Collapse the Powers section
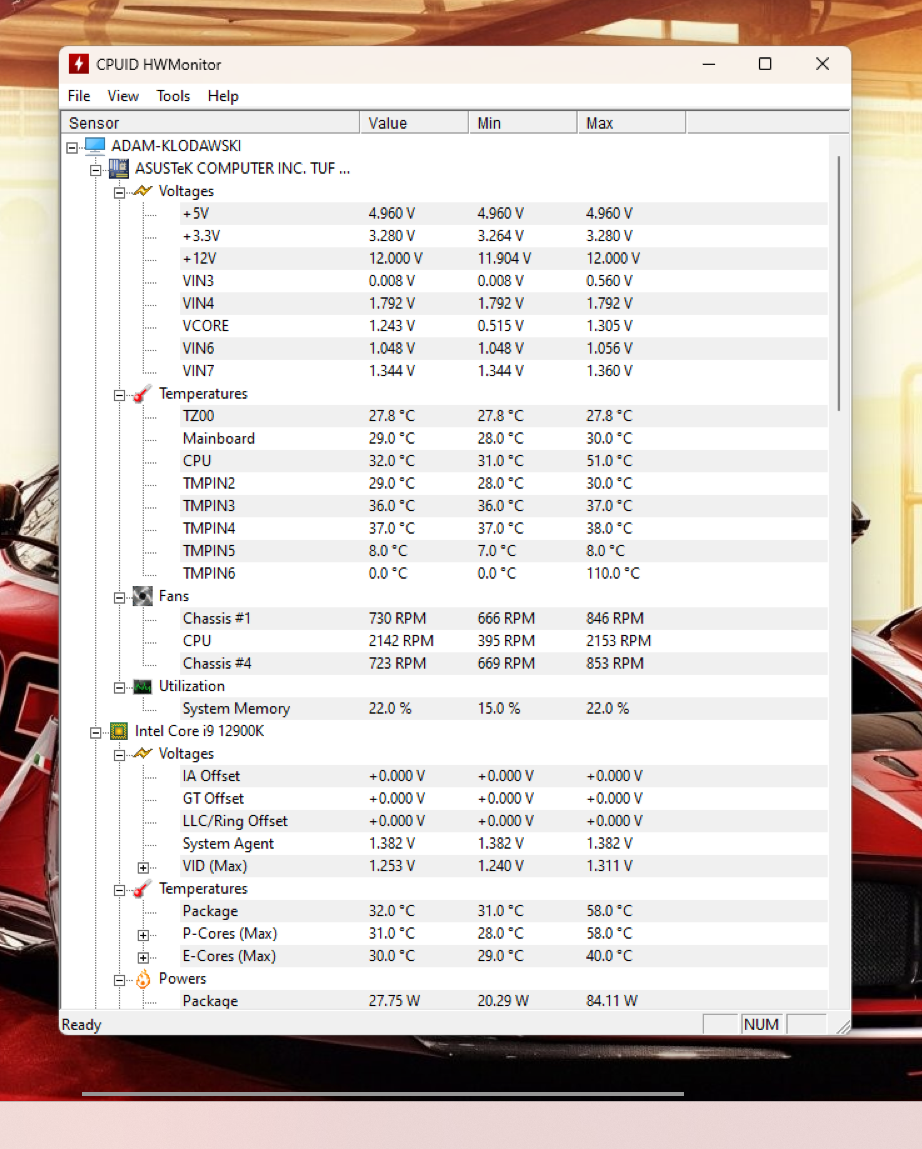The image size is (922, 1149). pos(119,980)
